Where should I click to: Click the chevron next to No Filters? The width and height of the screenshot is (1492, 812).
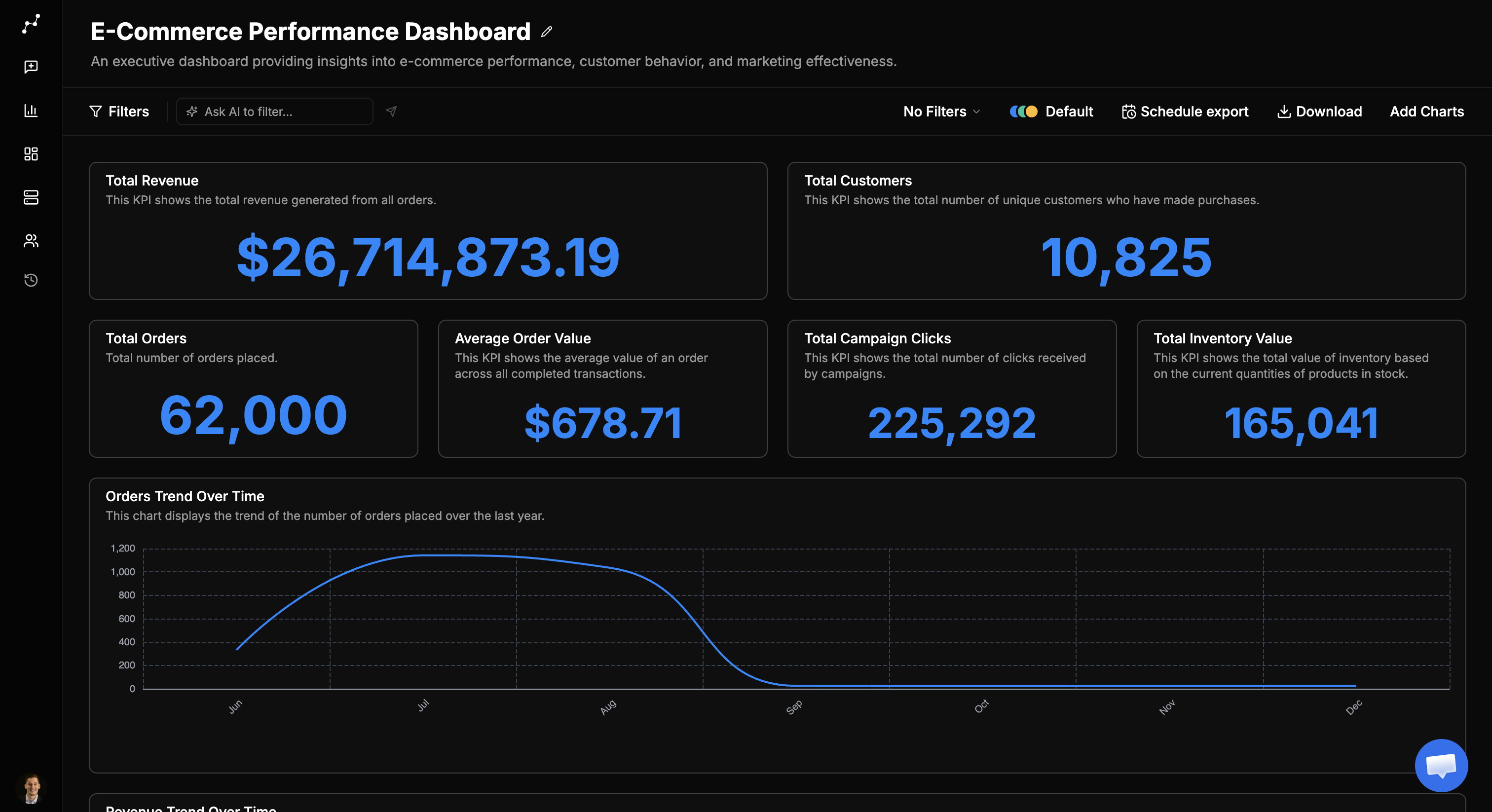[976, 111]
